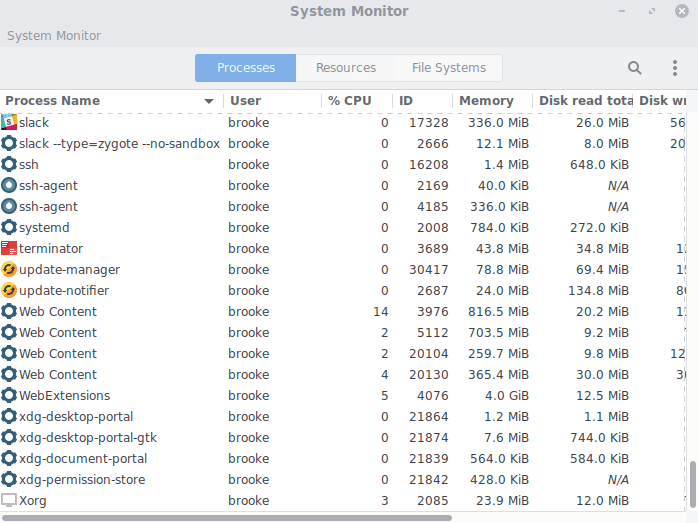This screenshot has height=523, width=698.
Task: Click the WebExtensions gear icon
Action: 9,395
